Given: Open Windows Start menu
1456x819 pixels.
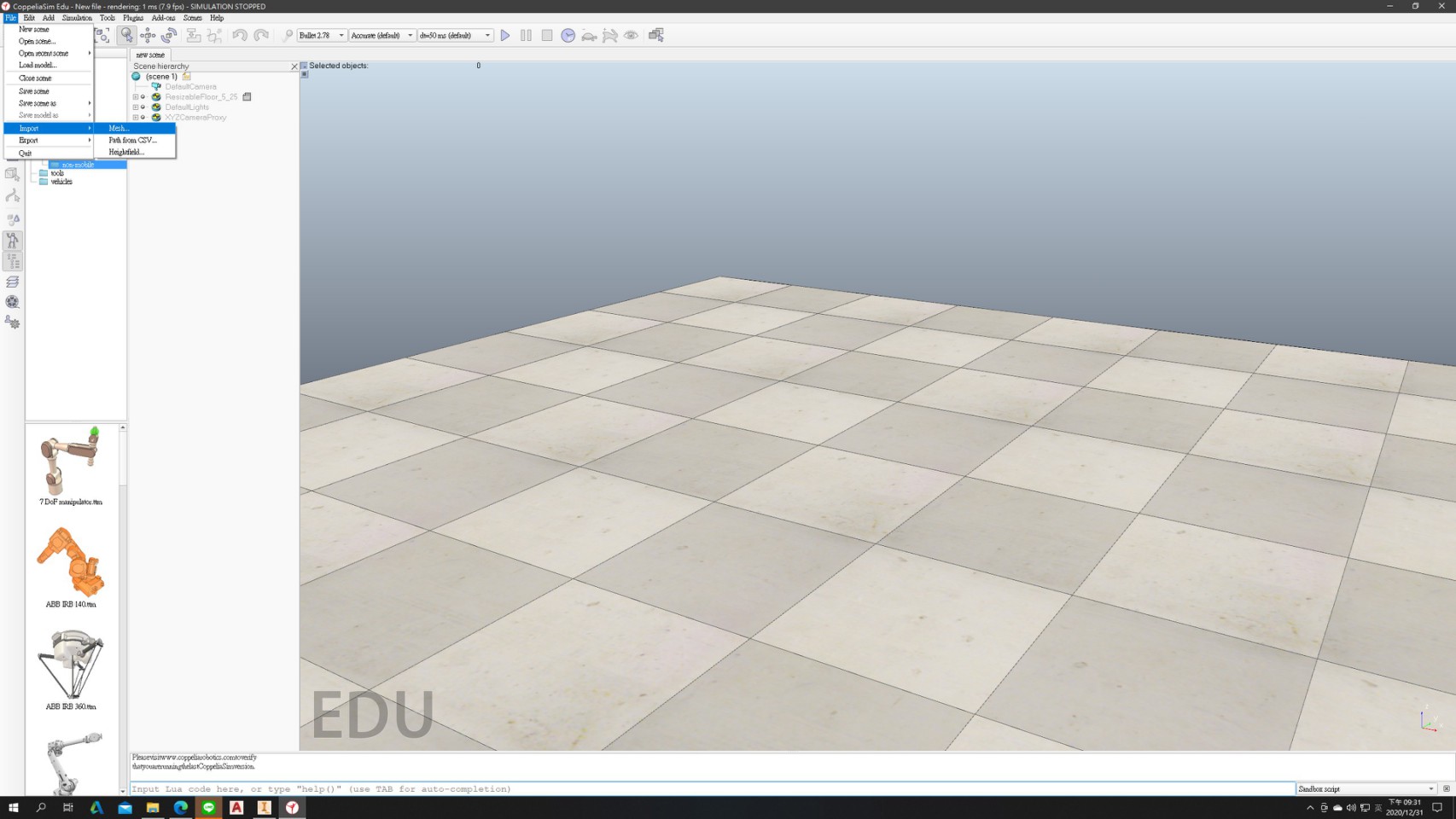Looking at the screenshot, I should (13, 807).
